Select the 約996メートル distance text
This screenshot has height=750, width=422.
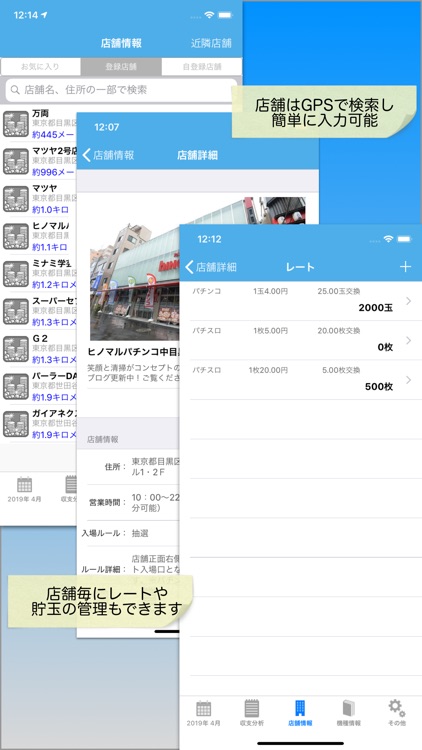click(x=54, y=172)
